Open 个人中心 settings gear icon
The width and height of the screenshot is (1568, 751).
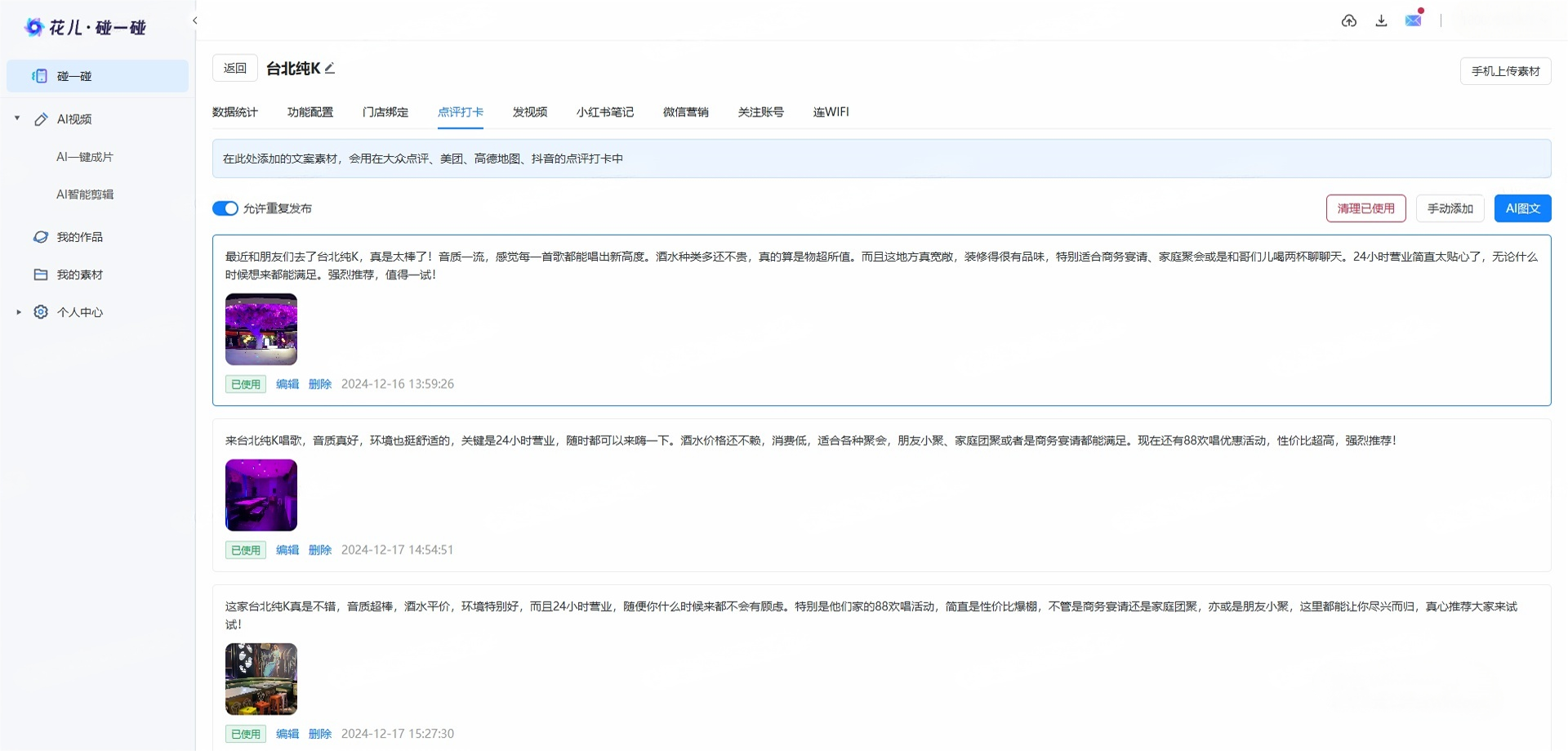pyautogui.click(x=40, y=311)
